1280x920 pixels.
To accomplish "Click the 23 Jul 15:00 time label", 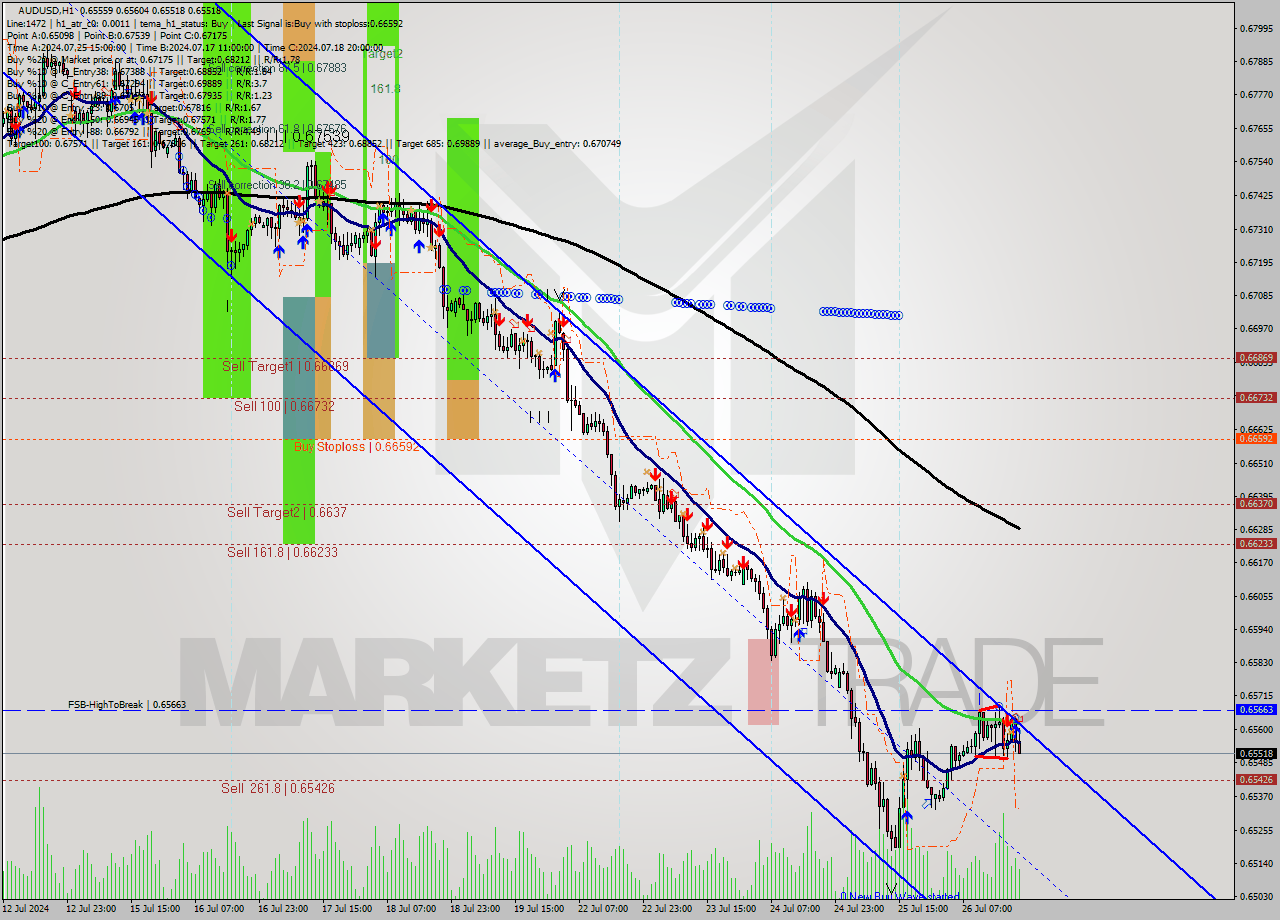I will (731, 909).
